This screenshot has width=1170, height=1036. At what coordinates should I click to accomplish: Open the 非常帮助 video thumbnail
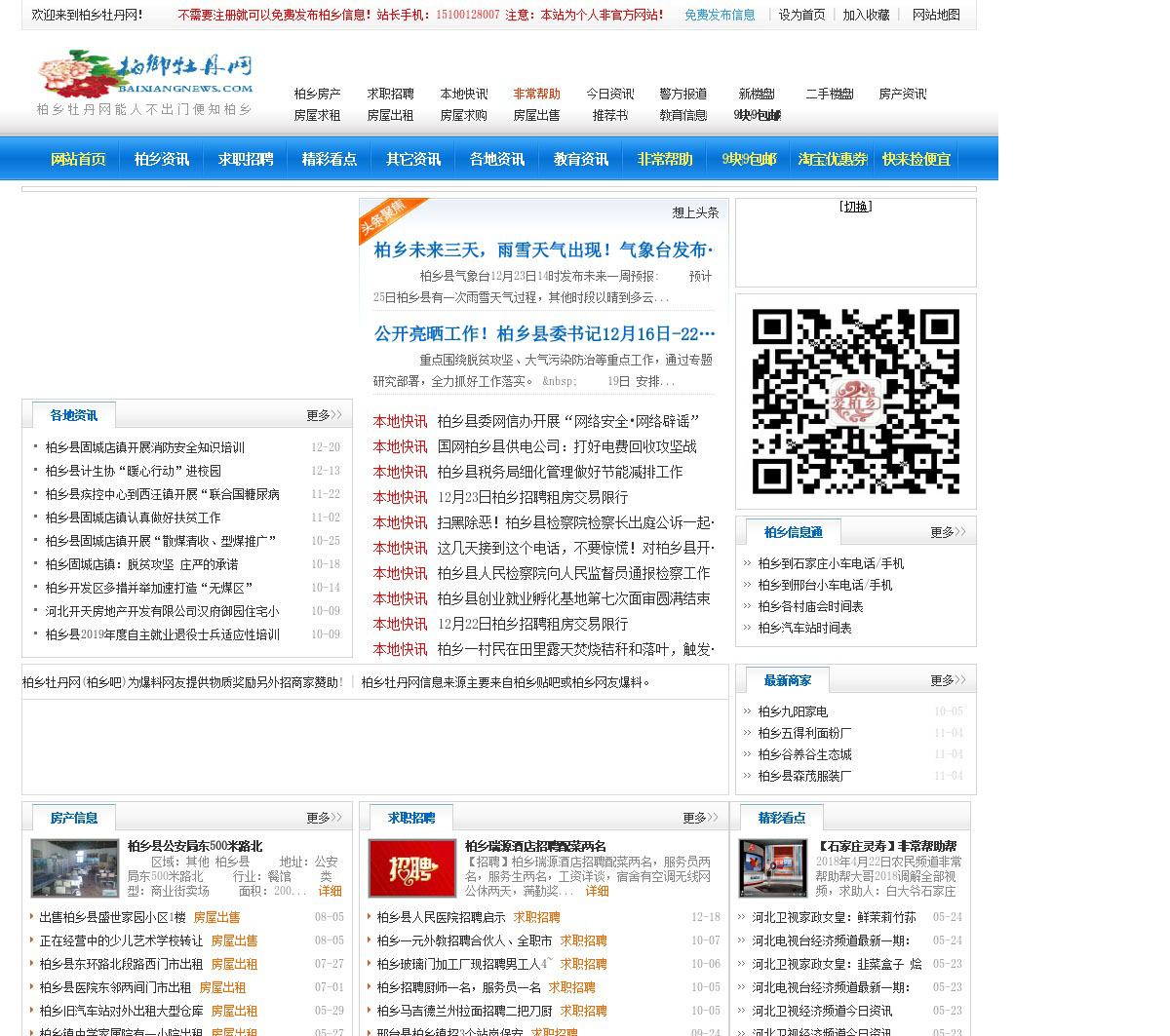[x=772, y=867]
